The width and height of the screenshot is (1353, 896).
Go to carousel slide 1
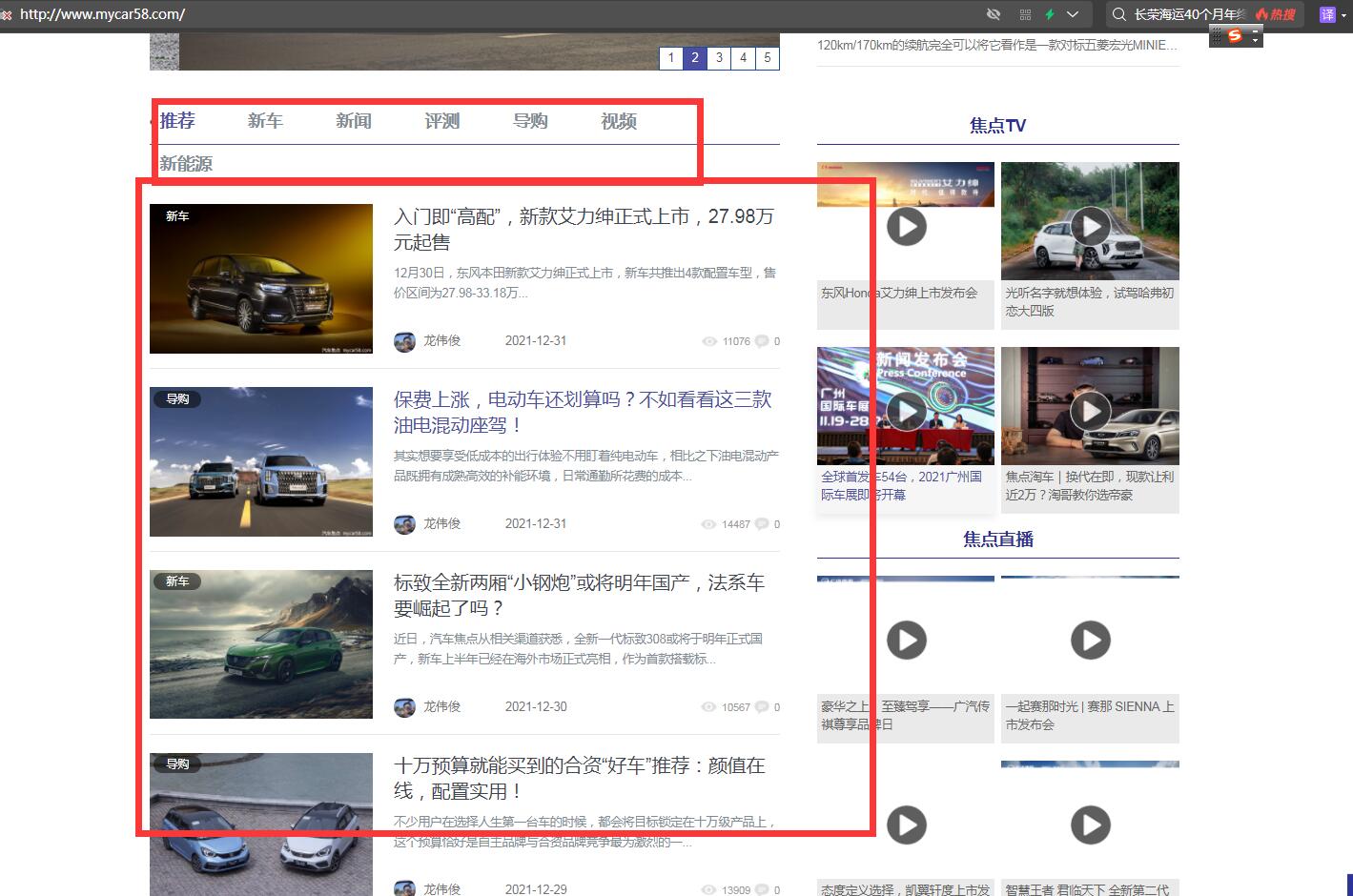pos(671,58)
